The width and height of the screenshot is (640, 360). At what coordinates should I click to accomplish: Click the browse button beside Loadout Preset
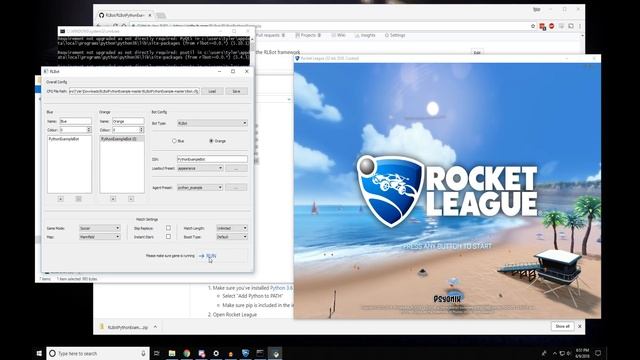pos(236,168)
